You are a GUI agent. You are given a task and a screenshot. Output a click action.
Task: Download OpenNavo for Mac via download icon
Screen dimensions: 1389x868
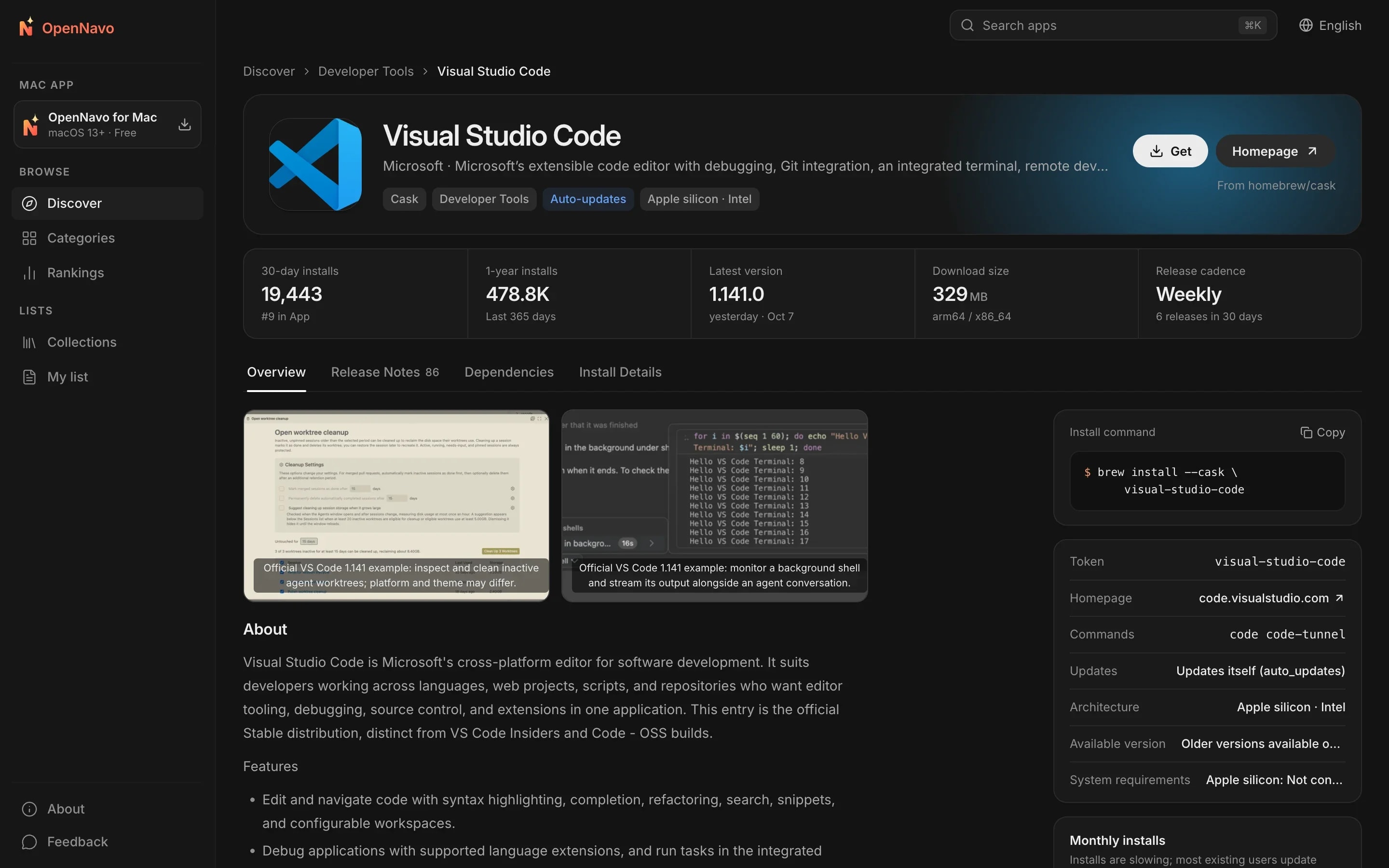click(x=184, y=124)
